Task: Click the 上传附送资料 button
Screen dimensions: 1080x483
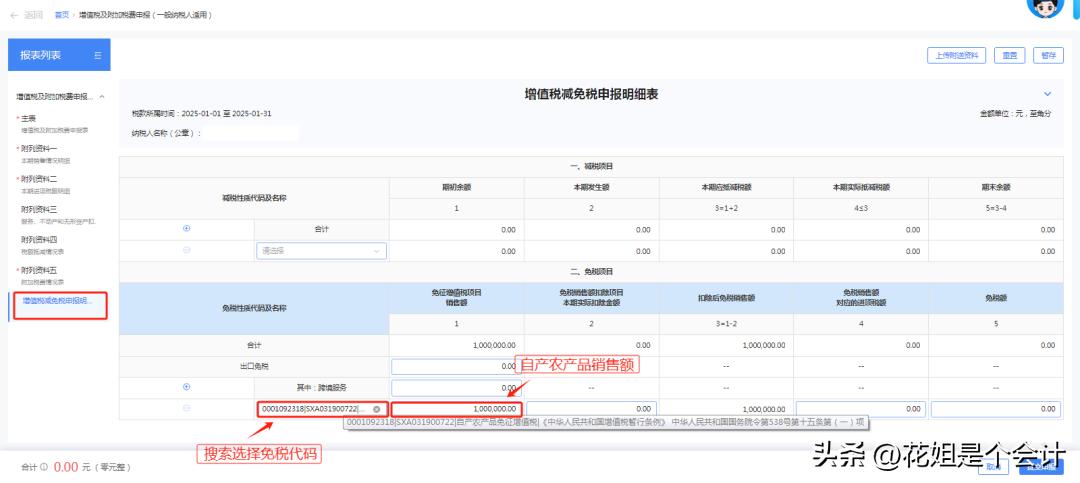Action: (x=957, y=56)
